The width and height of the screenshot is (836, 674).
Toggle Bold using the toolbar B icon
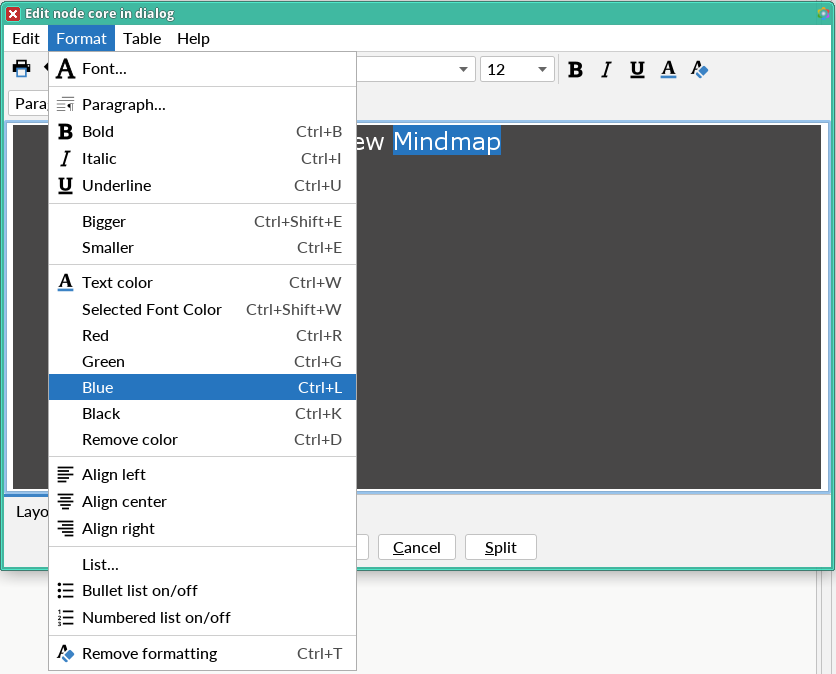pyautogui.click(x=575, y=70)
